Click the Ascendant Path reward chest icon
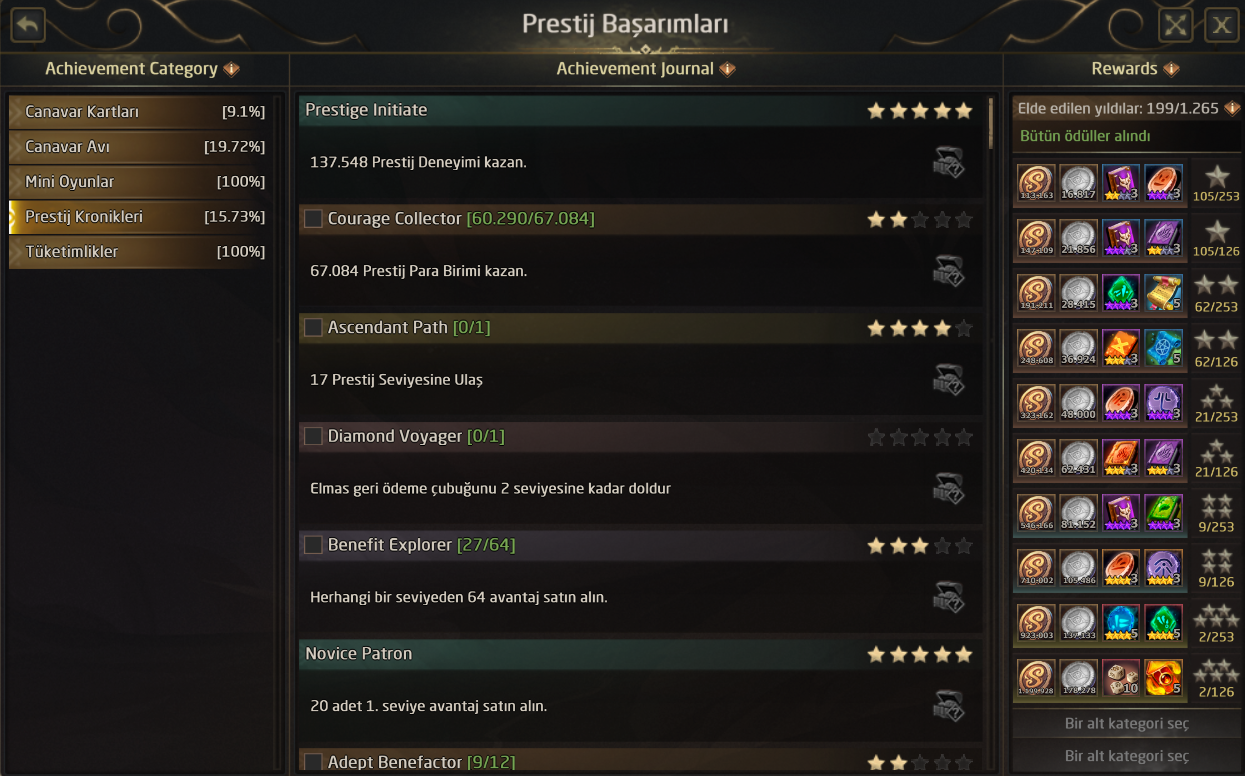The width and height of the screenshot is (1245, 776). [x=948, y=380]
